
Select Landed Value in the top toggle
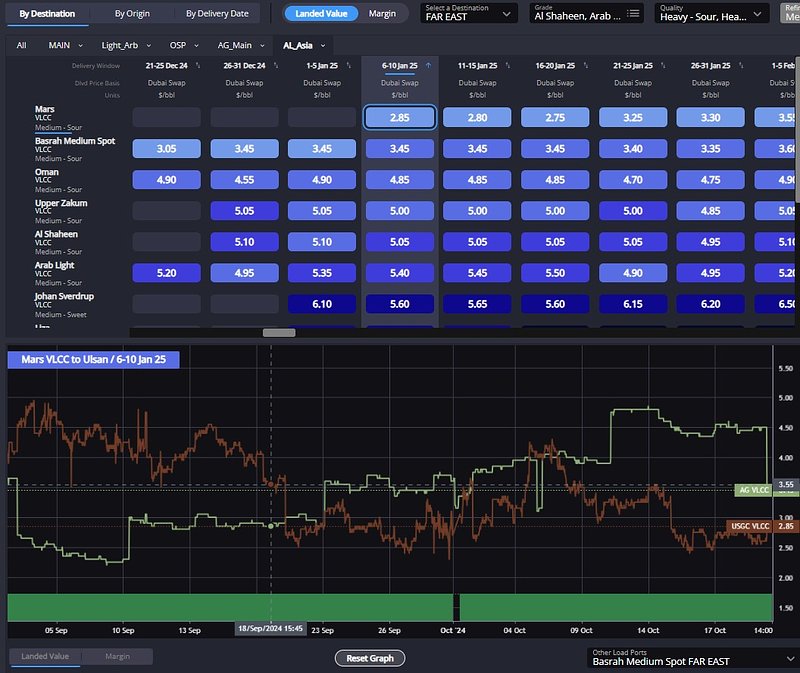click(320, 14)
